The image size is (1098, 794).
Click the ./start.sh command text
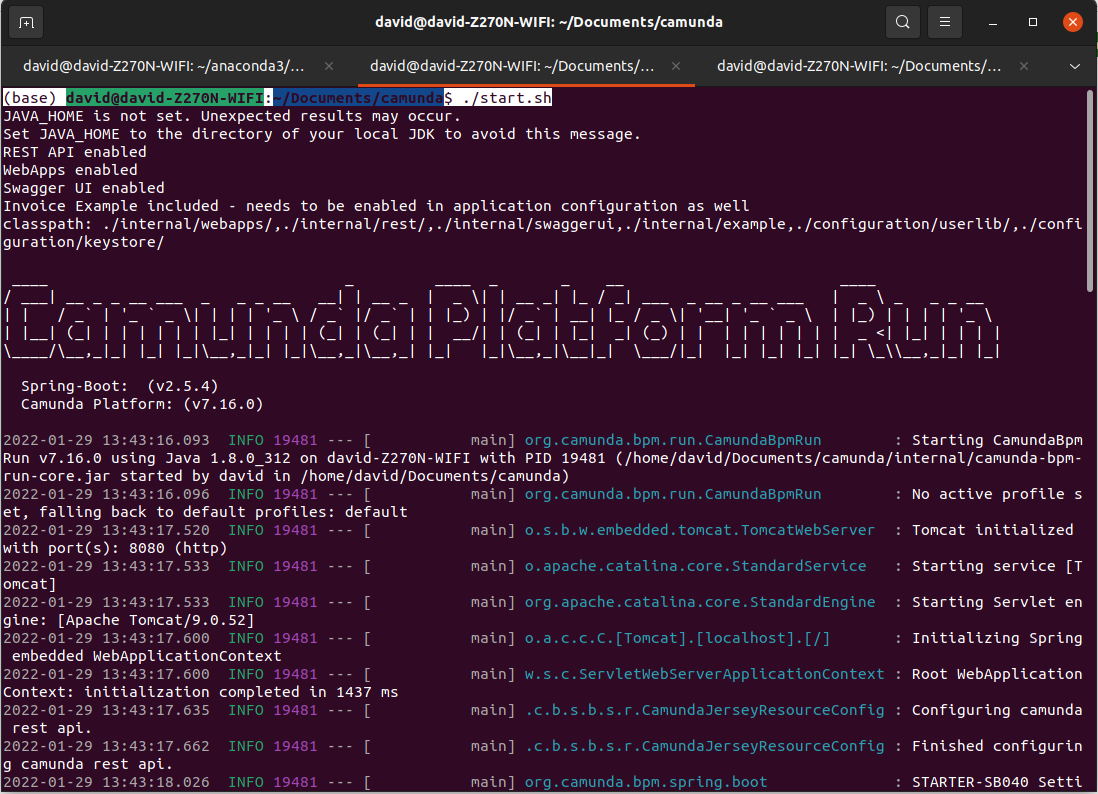pos(507,98)
